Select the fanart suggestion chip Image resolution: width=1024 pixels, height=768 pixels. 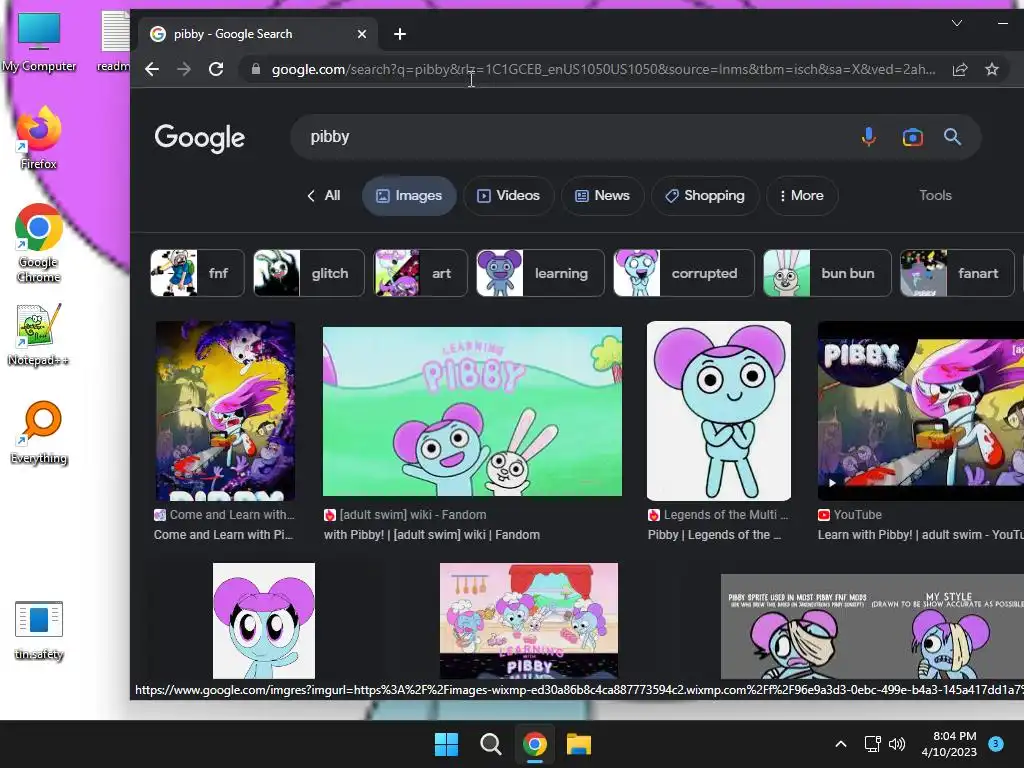point(957,273)
